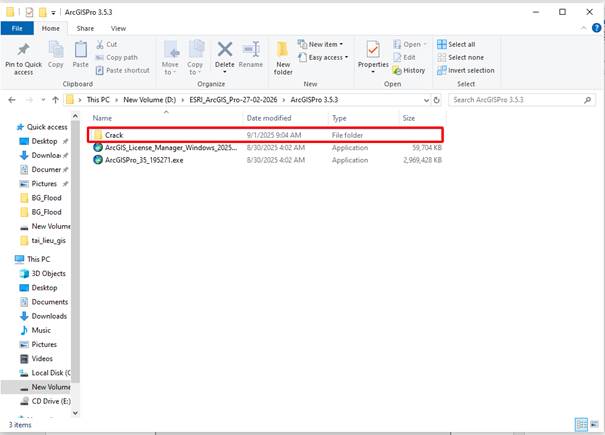This screenshot has height=435, width=605.
Task: Go up one folder level arrow
Action: pyautogui.click(x=54, y=100)
